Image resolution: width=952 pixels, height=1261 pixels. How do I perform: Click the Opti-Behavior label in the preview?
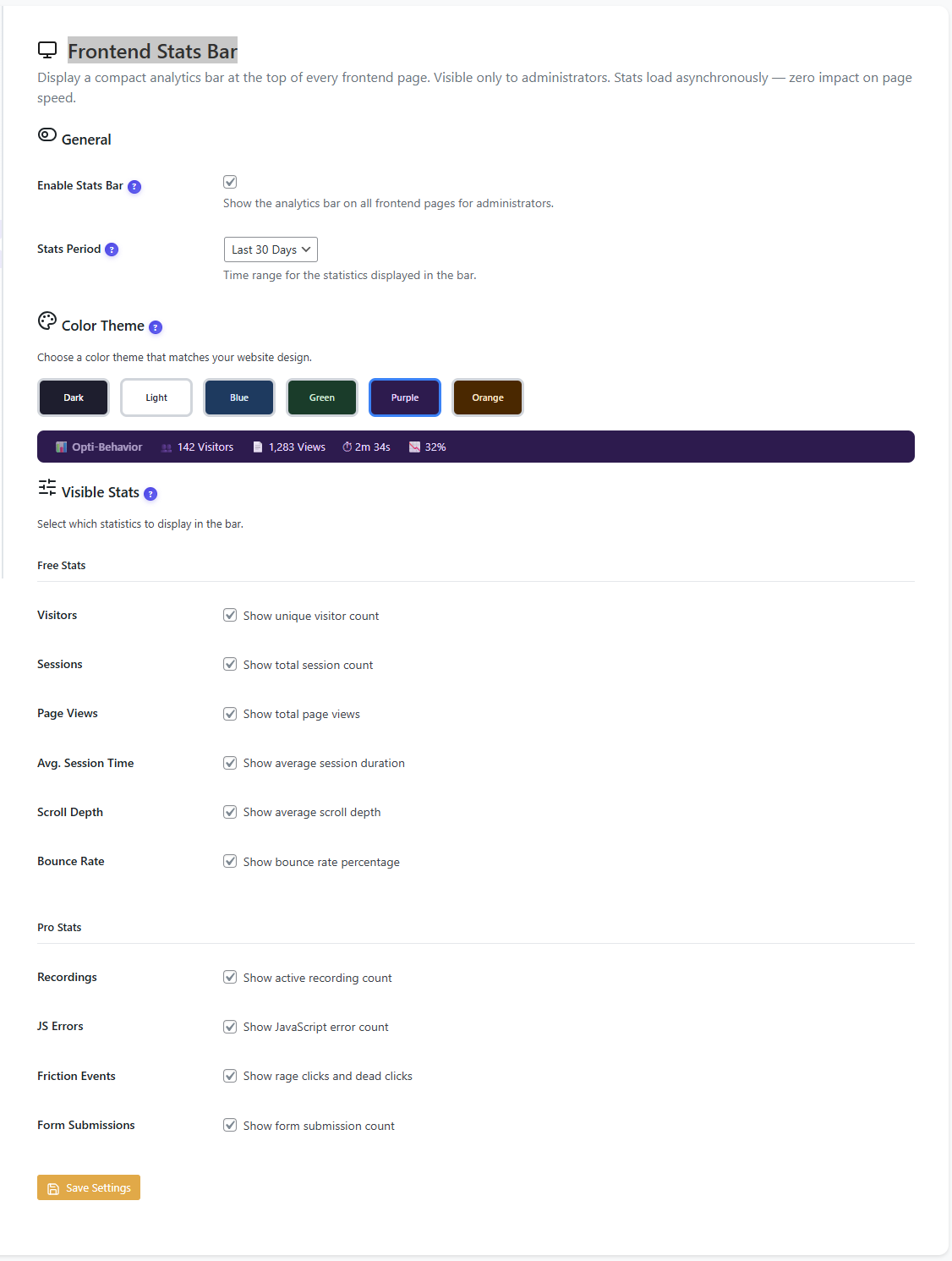point(106,447)
